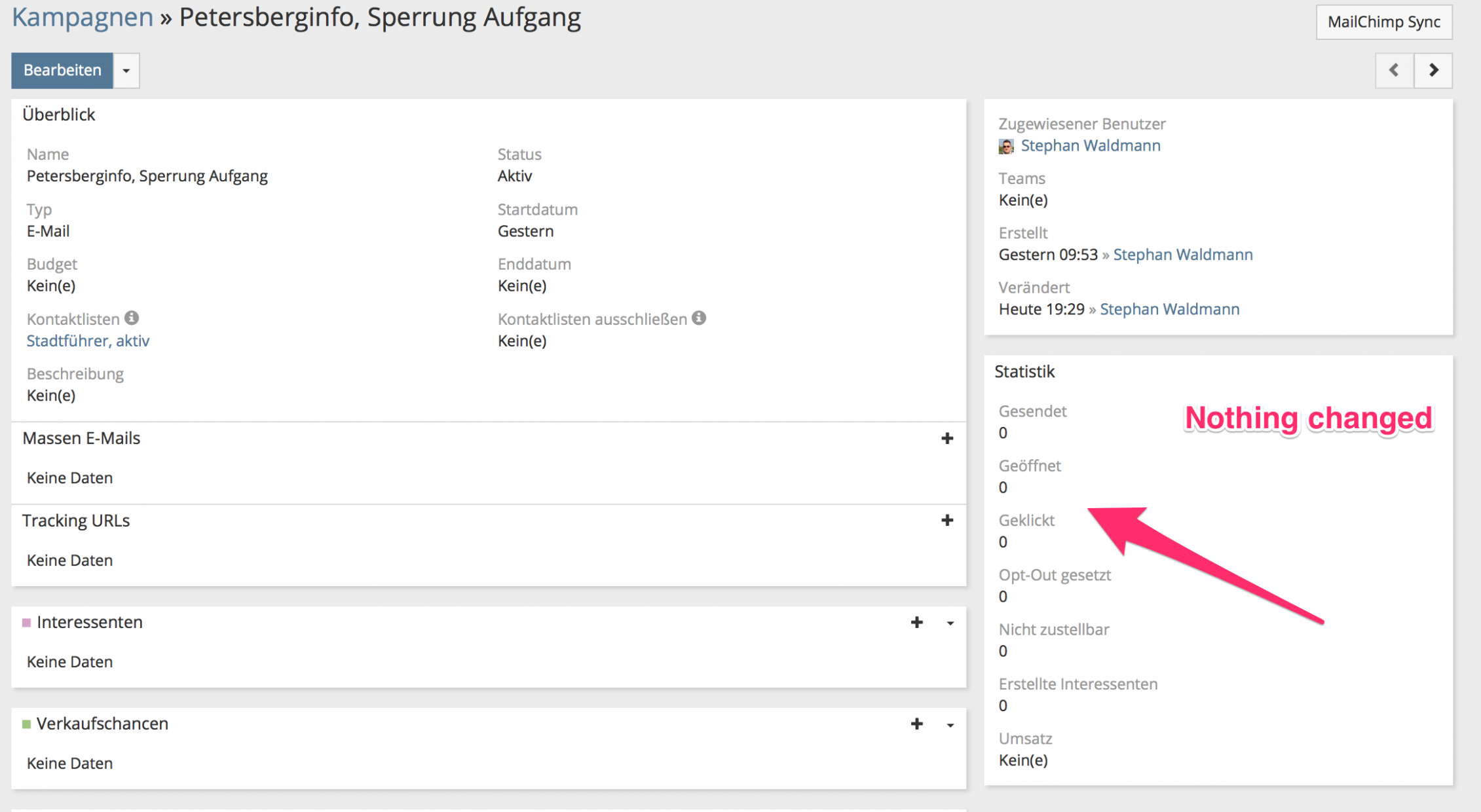This screenshot has height=812, width=1481.
Task: Add new Tracking URL with plus icon
Action: pyautogui.click(x=947, y=520)
